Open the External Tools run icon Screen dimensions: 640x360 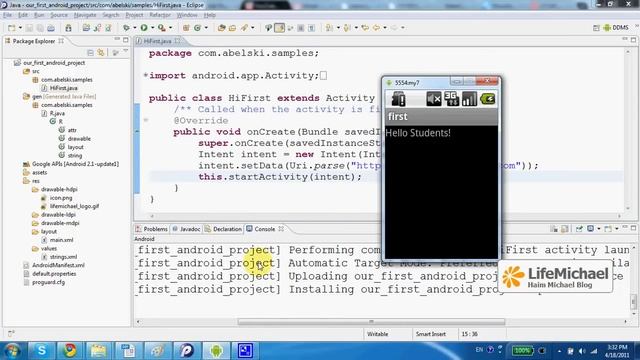pyautogui.click(x=162, y=27)
